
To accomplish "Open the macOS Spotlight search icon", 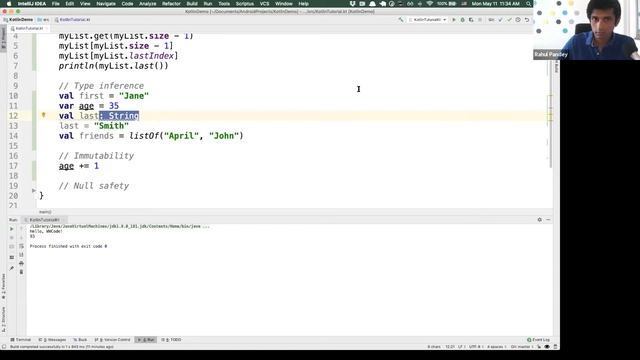I will click(x=529, y=4).
